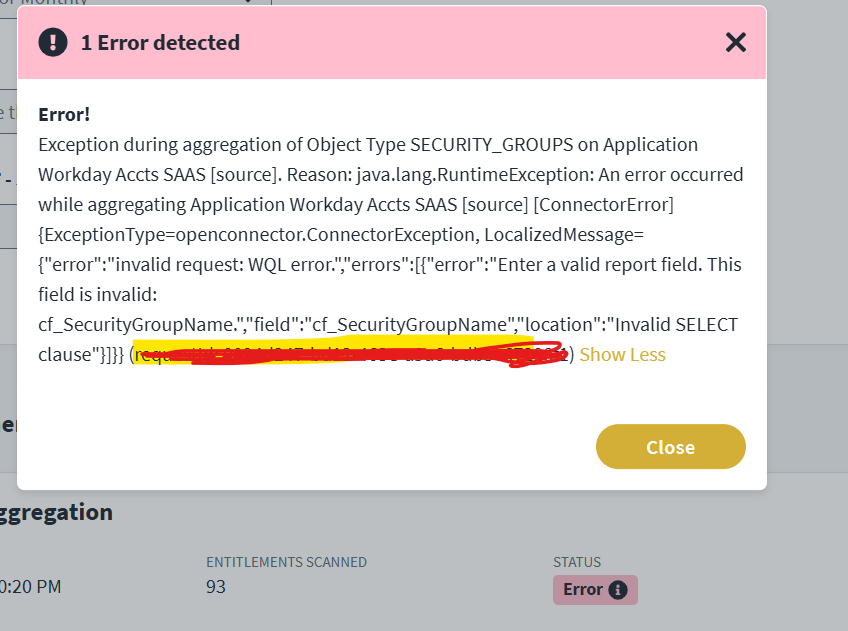Collapse the error details with Show Less
The width and height of the screenshot is (848, 631).
point(622,355)
